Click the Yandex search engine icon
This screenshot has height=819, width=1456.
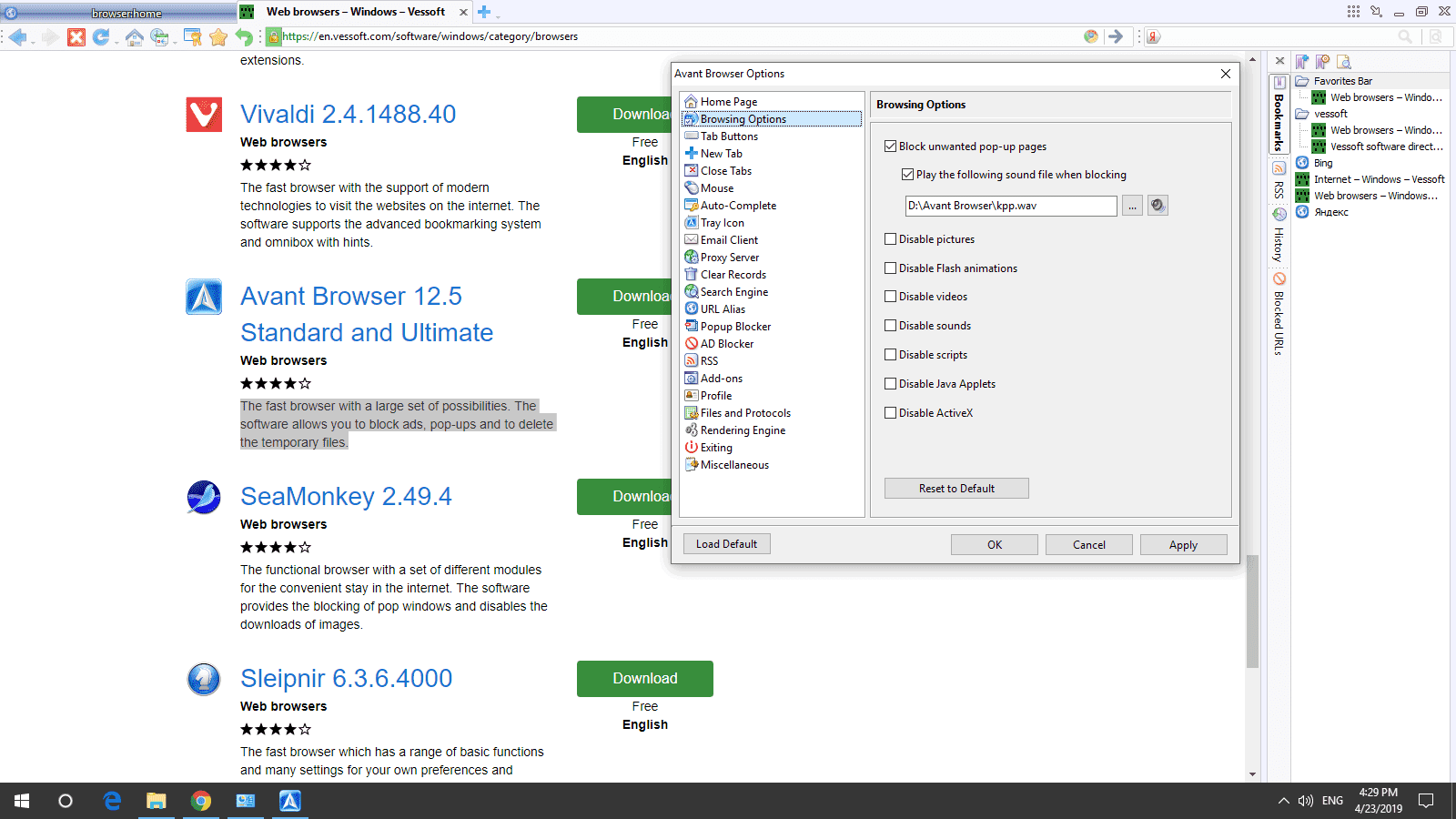1154,36
